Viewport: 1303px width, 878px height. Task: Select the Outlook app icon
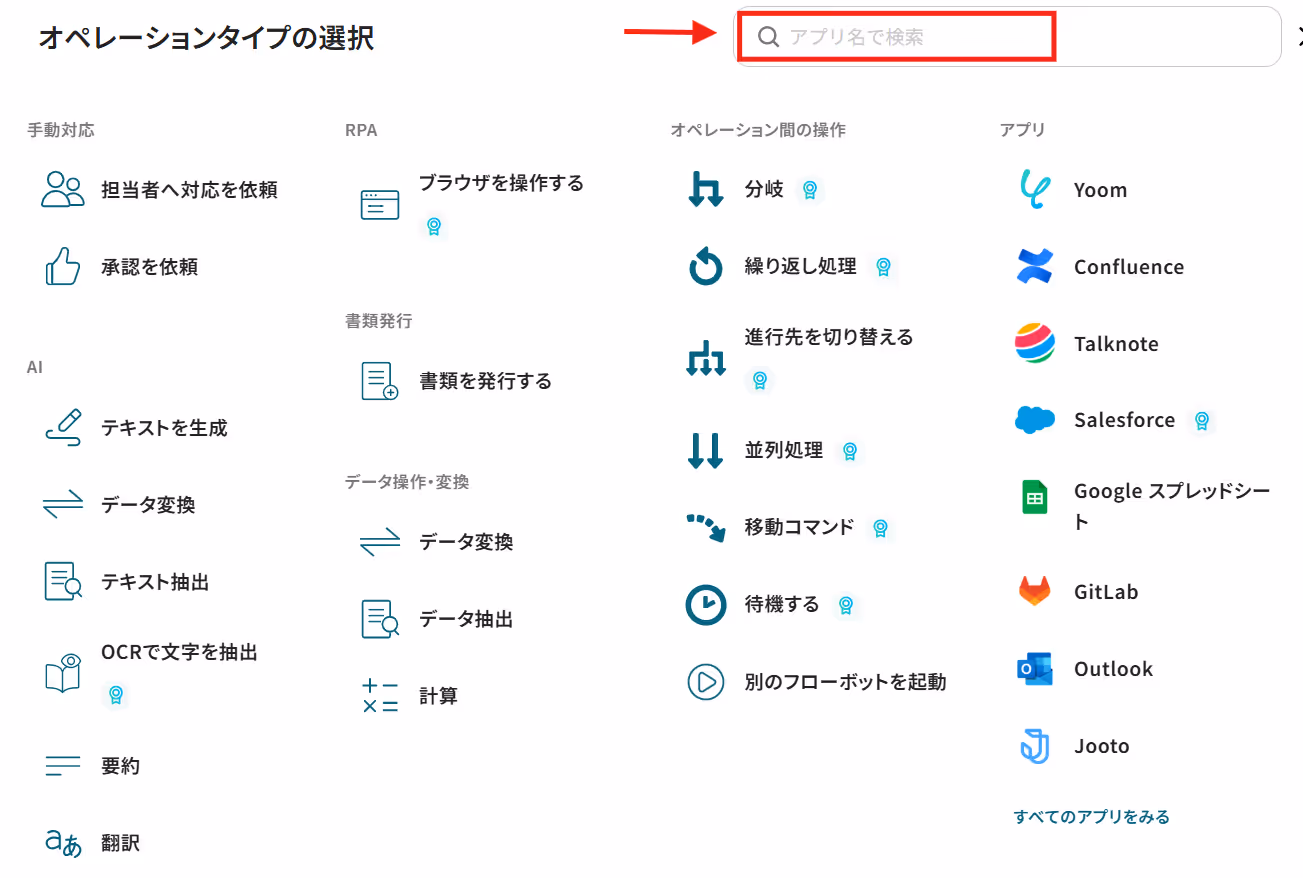(x=1035, y=669)
